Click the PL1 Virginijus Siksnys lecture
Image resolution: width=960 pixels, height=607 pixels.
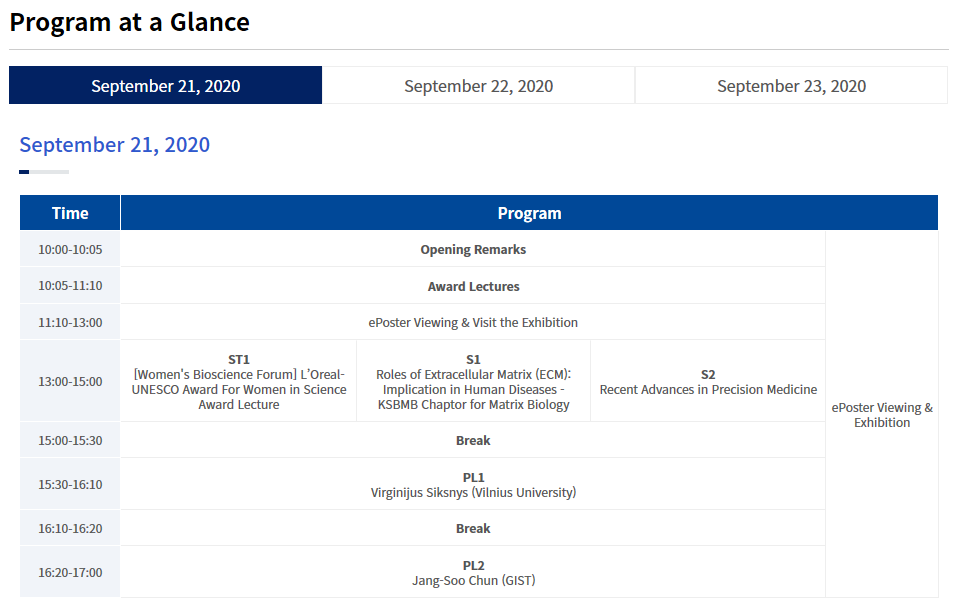(472, 485)
